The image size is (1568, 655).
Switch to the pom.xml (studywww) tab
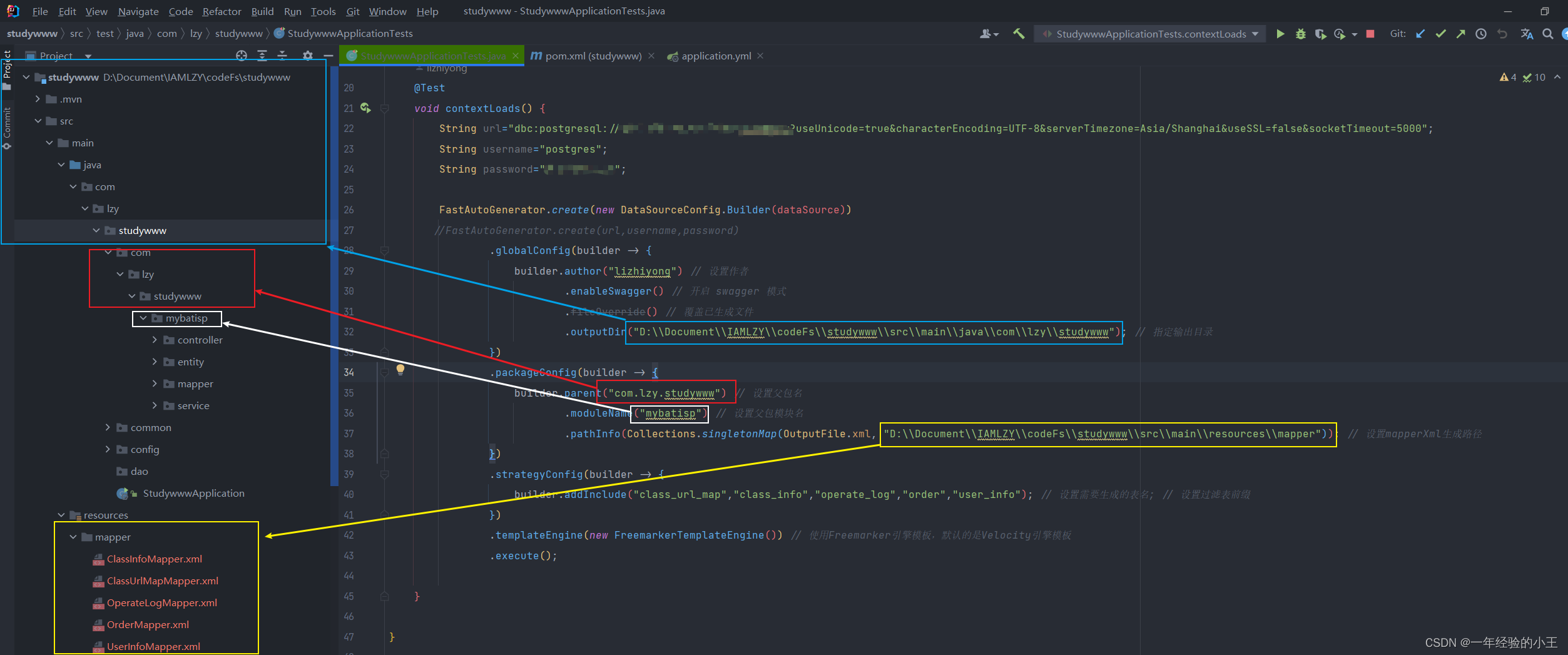click(x=593, y=56)
